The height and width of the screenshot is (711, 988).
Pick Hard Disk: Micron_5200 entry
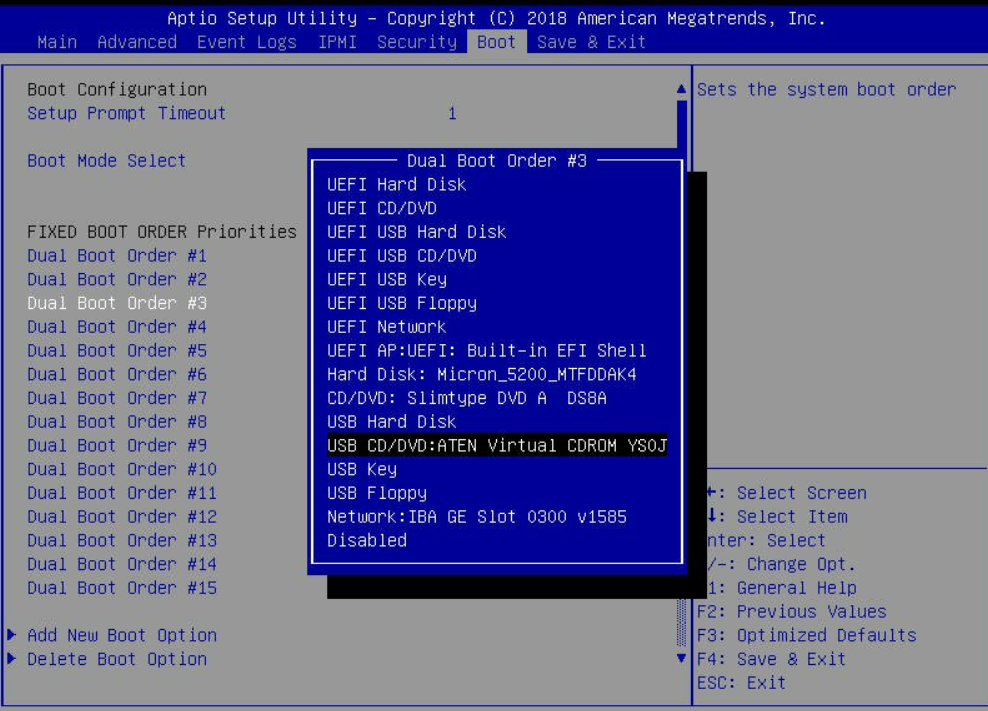(x=481, y=374)
